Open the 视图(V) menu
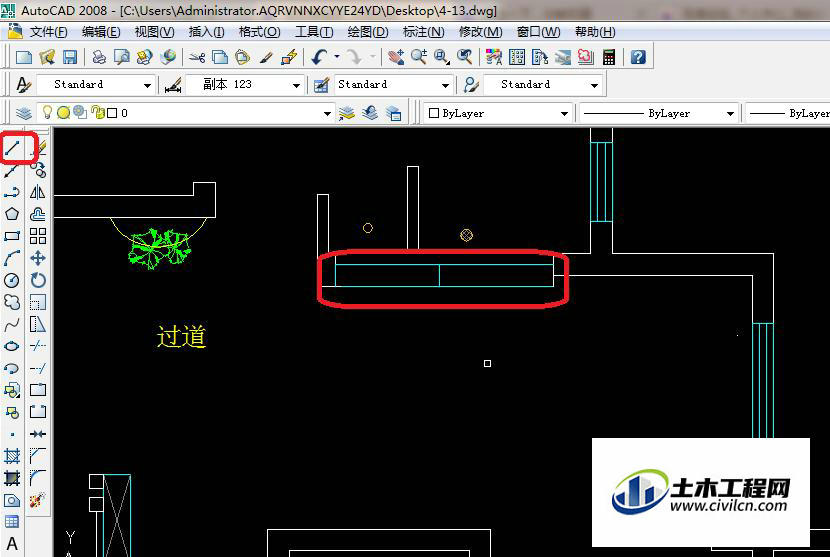830x557 pixels. (154, 32)
